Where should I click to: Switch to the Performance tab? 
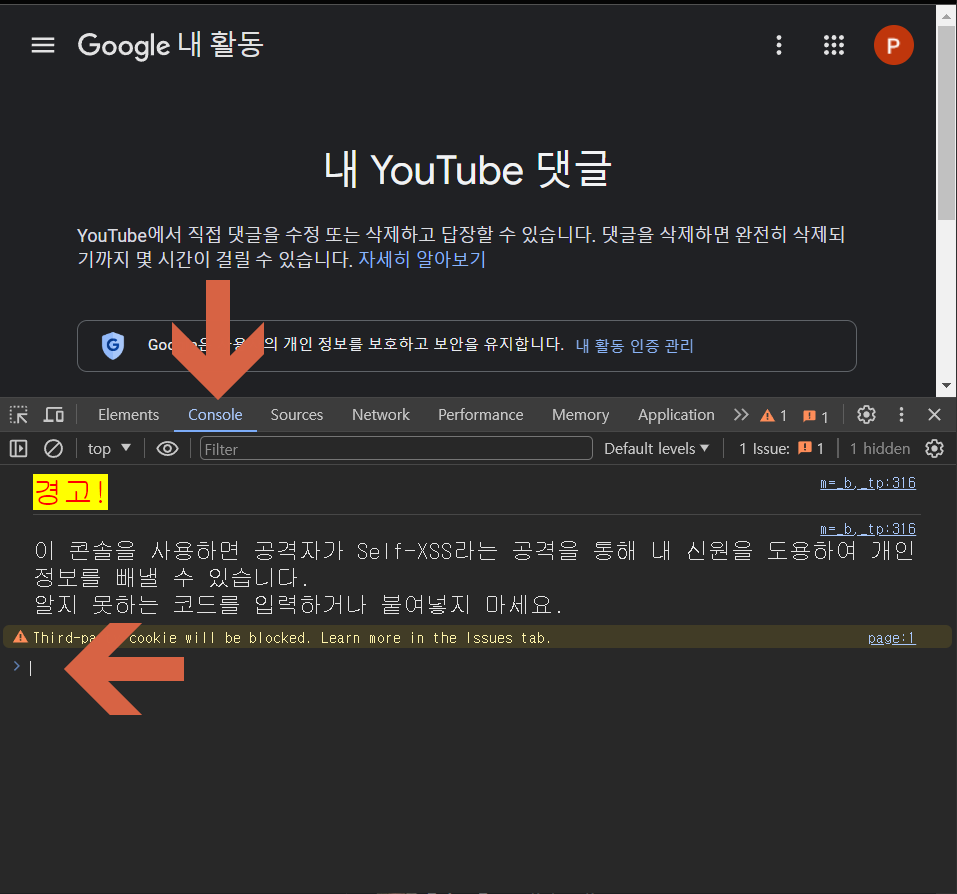point(480,415)
